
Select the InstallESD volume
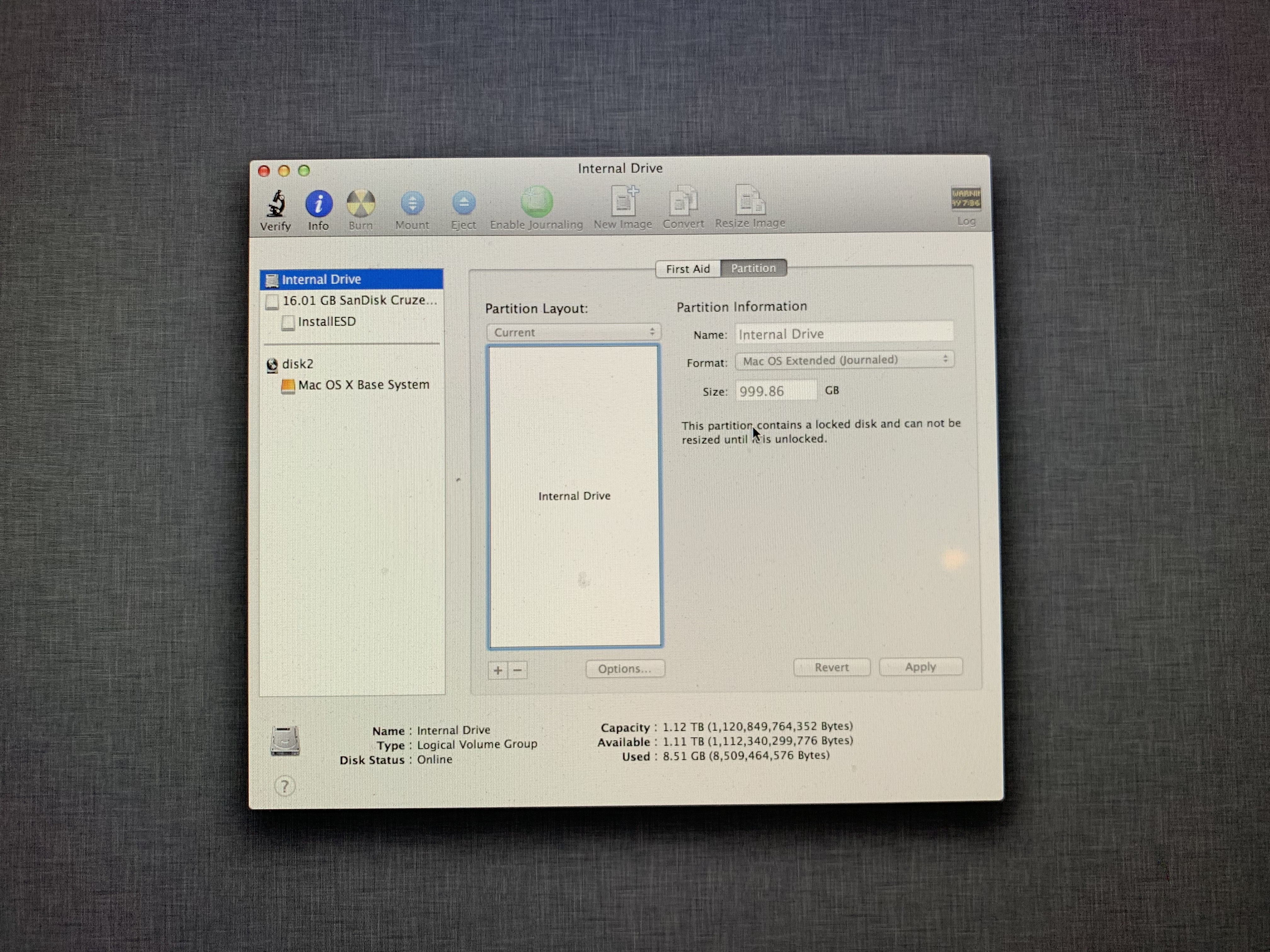click(x=352, y=322)
